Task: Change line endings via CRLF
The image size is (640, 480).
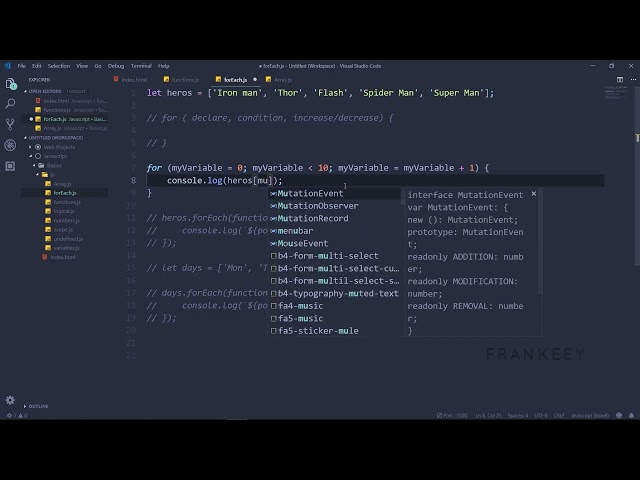Action: click(x=559, y=416)
